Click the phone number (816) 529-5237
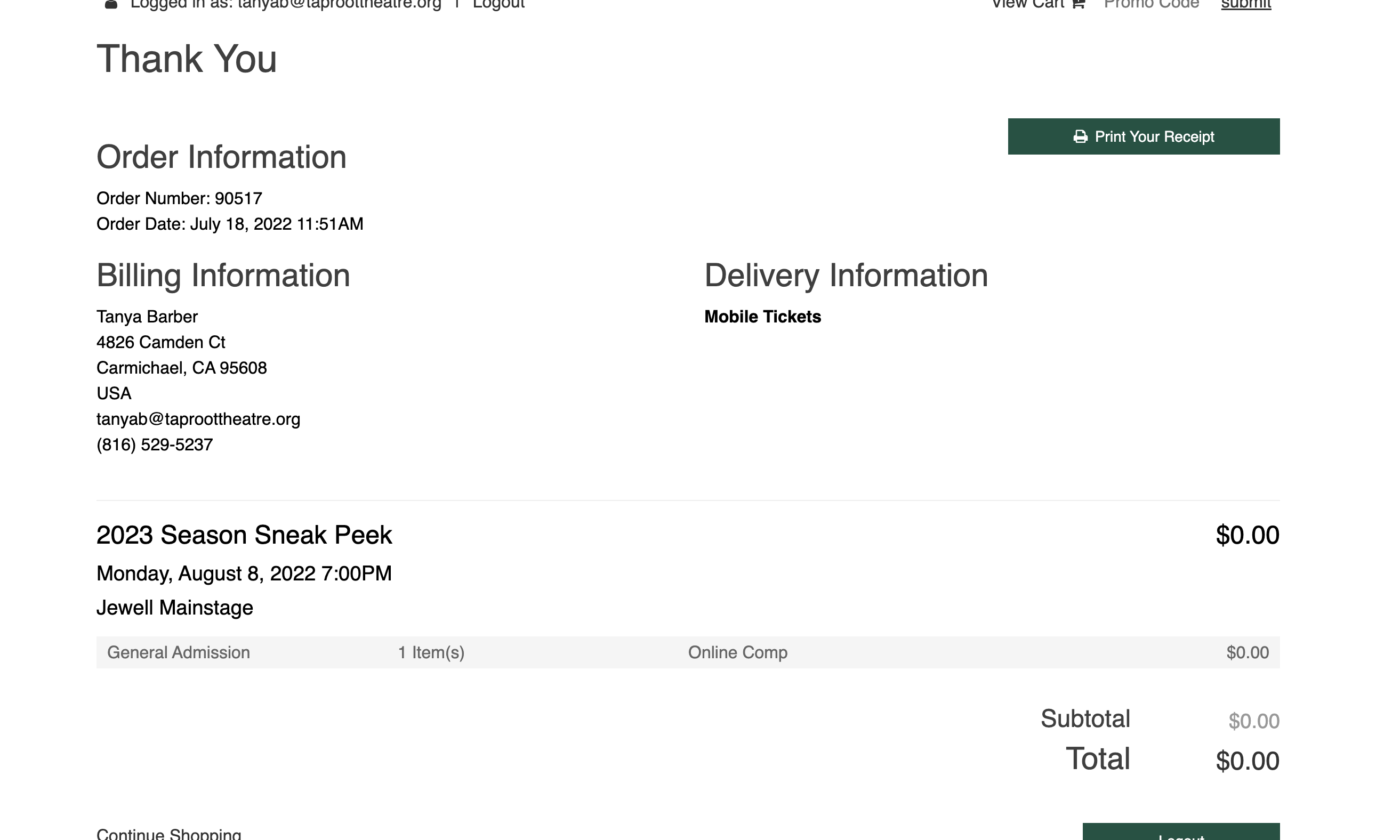 click(154, 445)
